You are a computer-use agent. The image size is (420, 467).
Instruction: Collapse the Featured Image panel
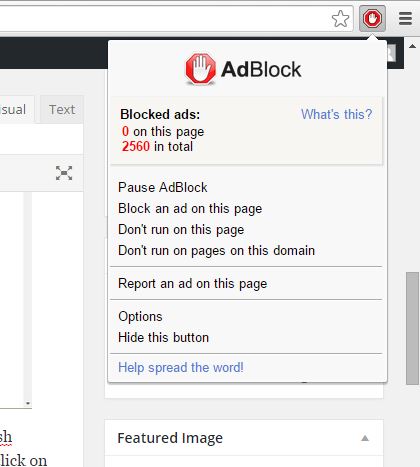click(x=365, y=438)
